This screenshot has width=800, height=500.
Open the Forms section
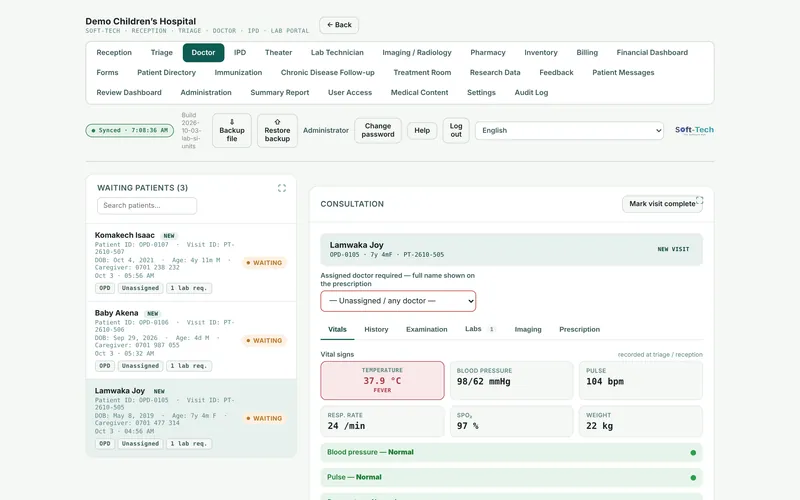(x=107, y=72)
